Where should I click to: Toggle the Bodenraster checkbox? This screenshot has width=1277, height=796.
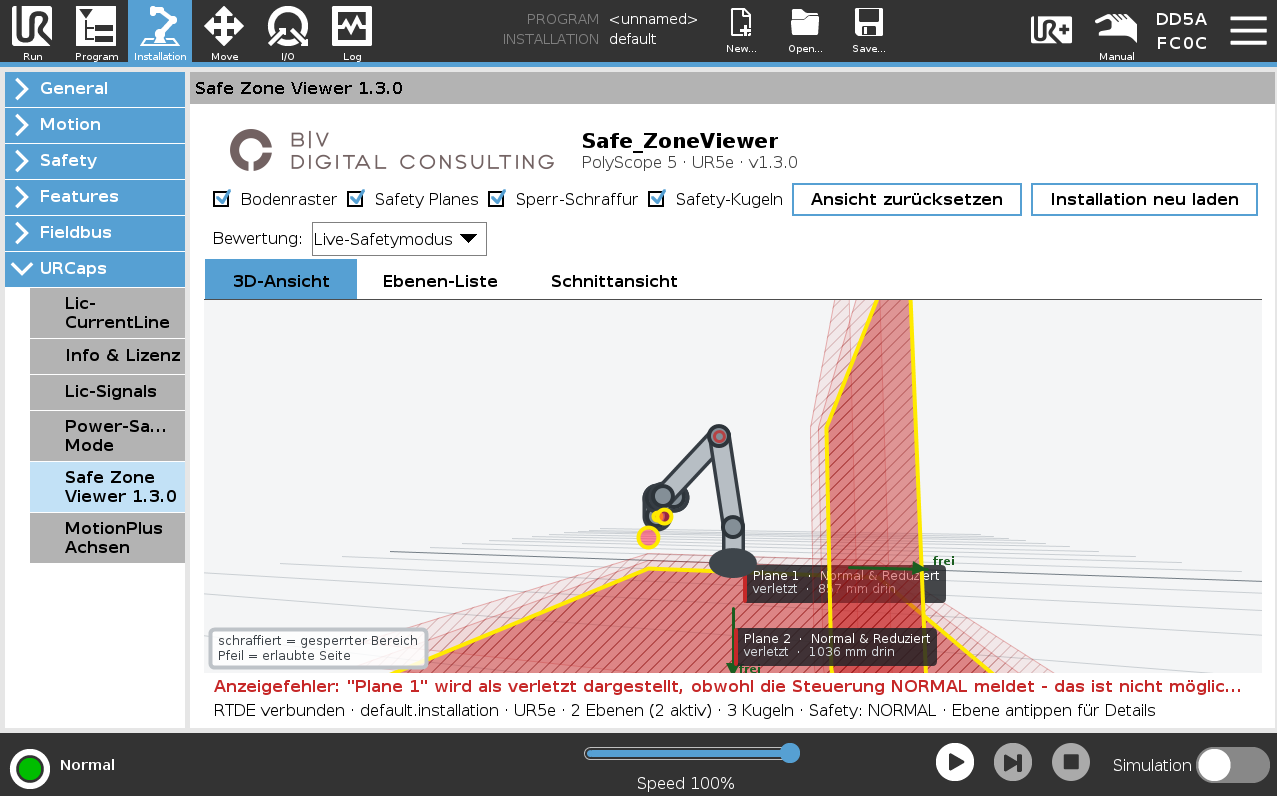coord(222,199)
